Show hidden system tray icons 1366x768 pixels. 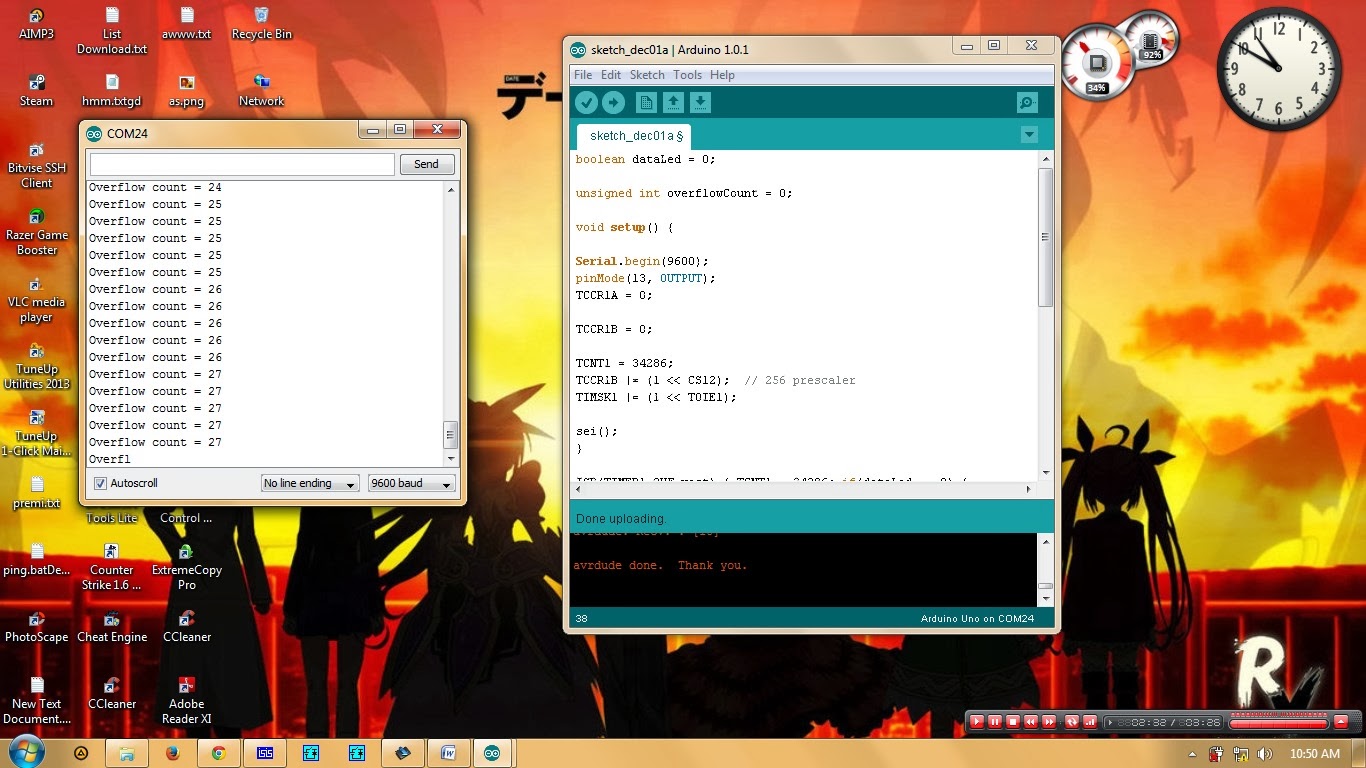coord(1192,754)
